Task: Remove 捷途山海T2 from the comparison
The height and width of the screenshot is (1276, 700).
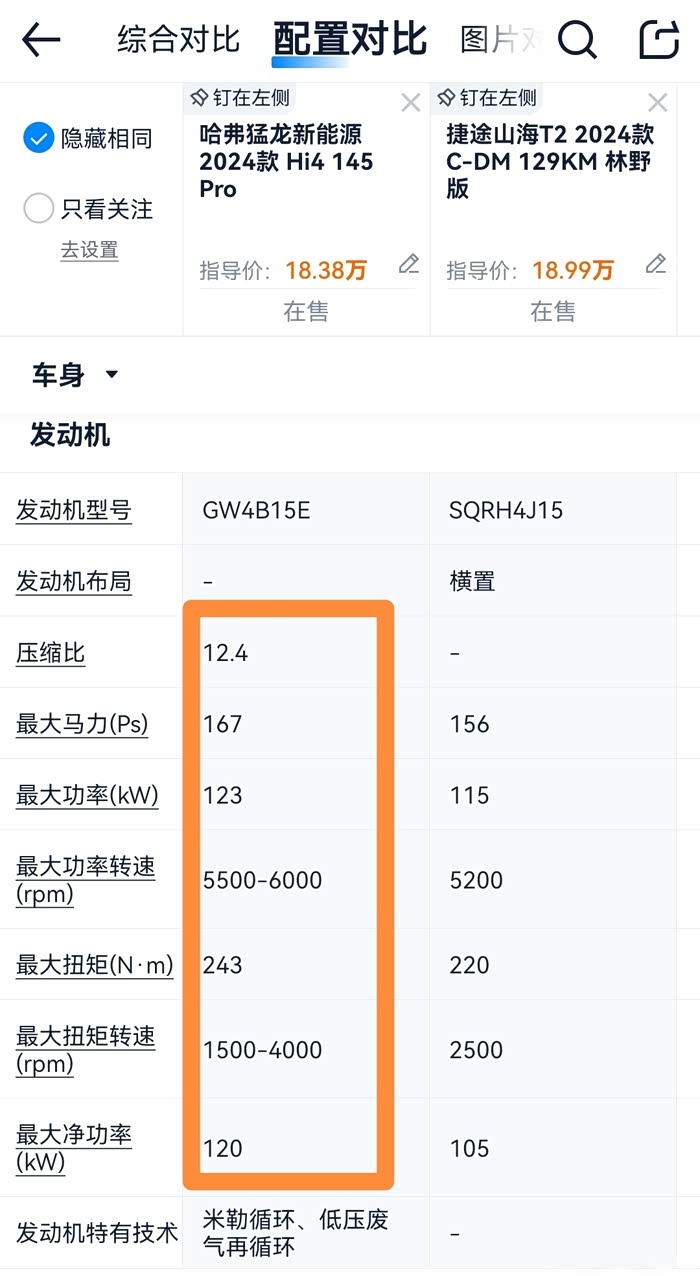Action: [x=657, y=102]
